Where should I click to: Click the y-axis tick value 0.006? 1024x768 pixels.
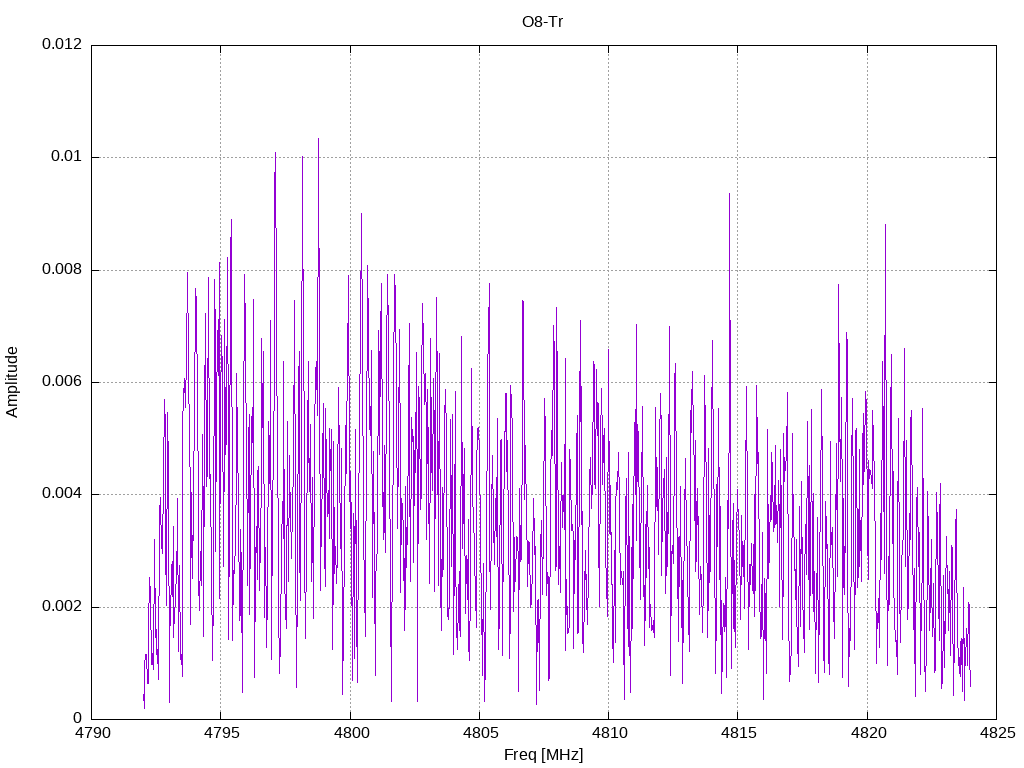(x=62, y=381)
